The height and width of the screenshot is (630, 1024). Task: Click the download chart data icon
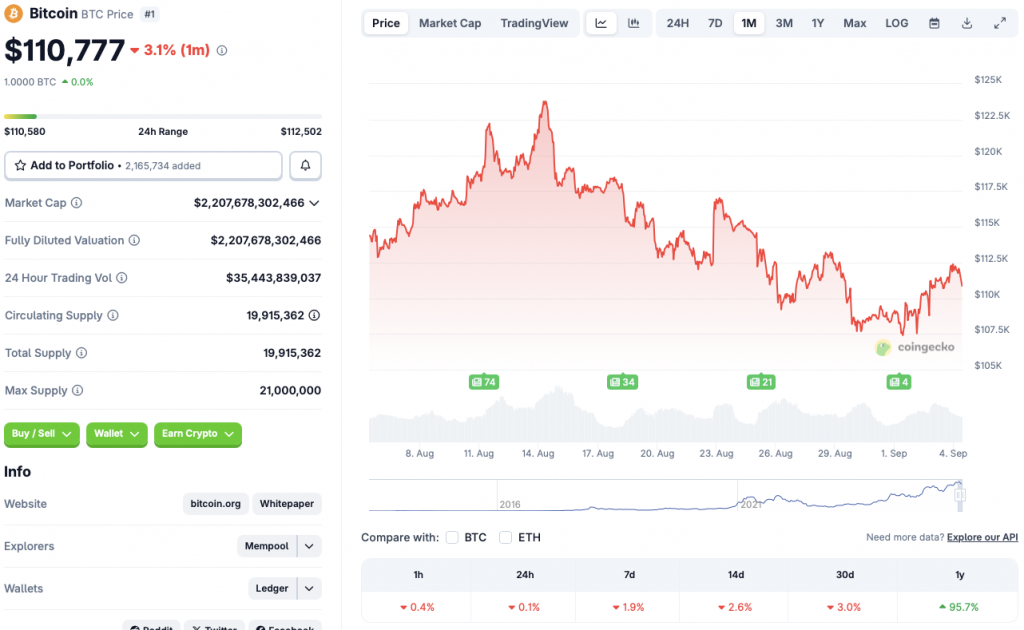point(967,23)
